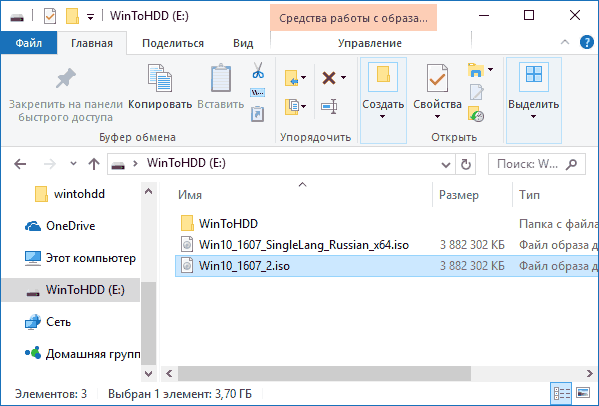The image size is (599, 406).
Task: Click the Copy path icon
Action: (257, 92)
